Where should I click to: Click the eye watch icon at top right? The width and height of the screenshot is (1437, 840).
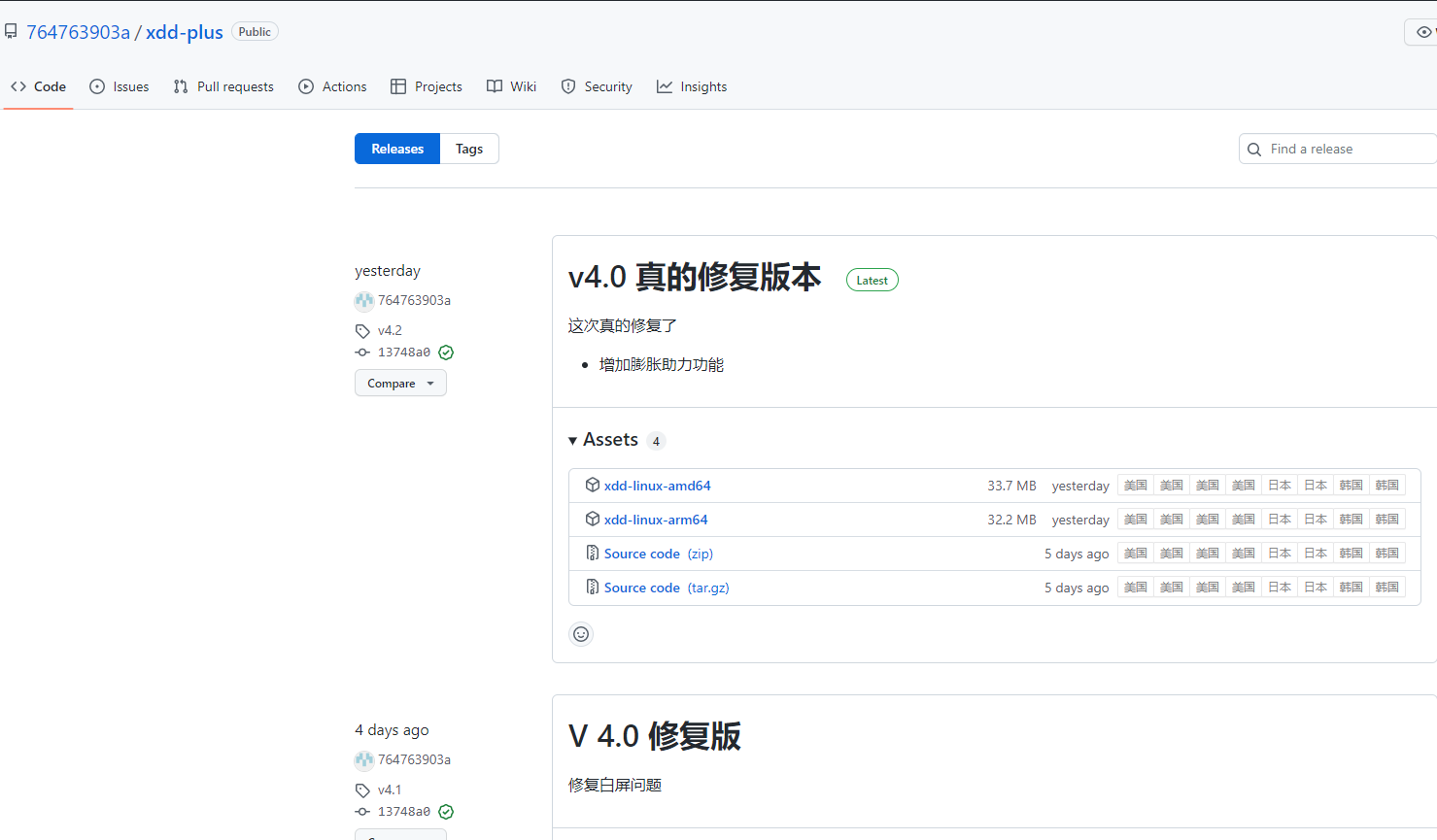click(1423, 32)
